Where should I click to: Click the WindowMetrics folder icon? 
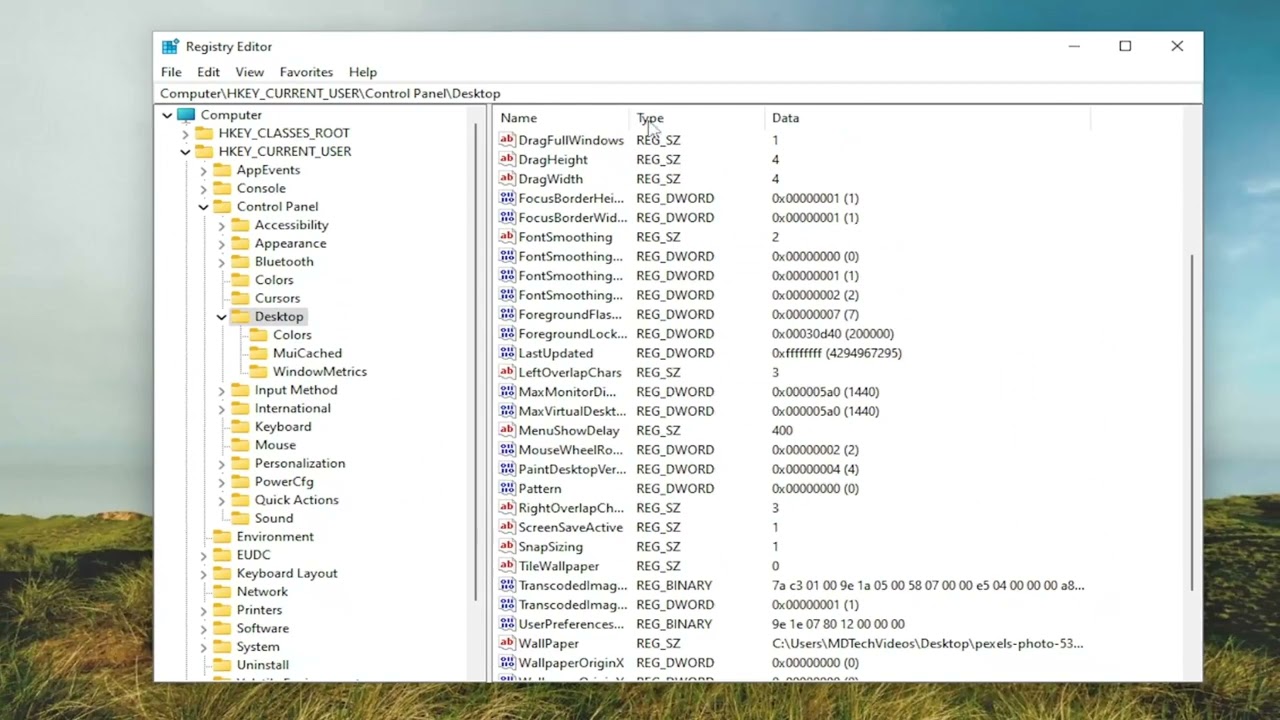point(258,372)
